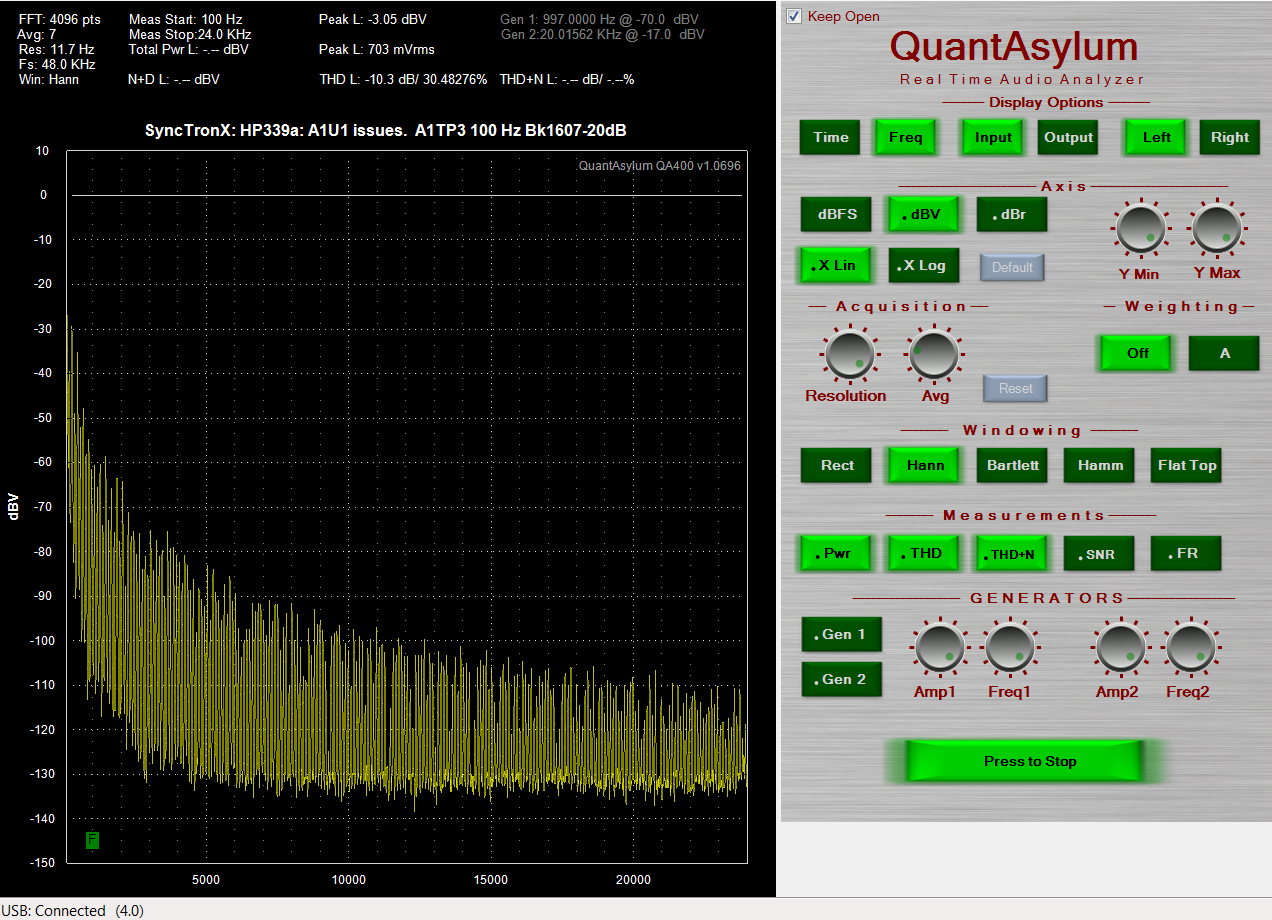Click the THD L readout value
Viewport: 1272px width, 920px height.
pos(403,79)
